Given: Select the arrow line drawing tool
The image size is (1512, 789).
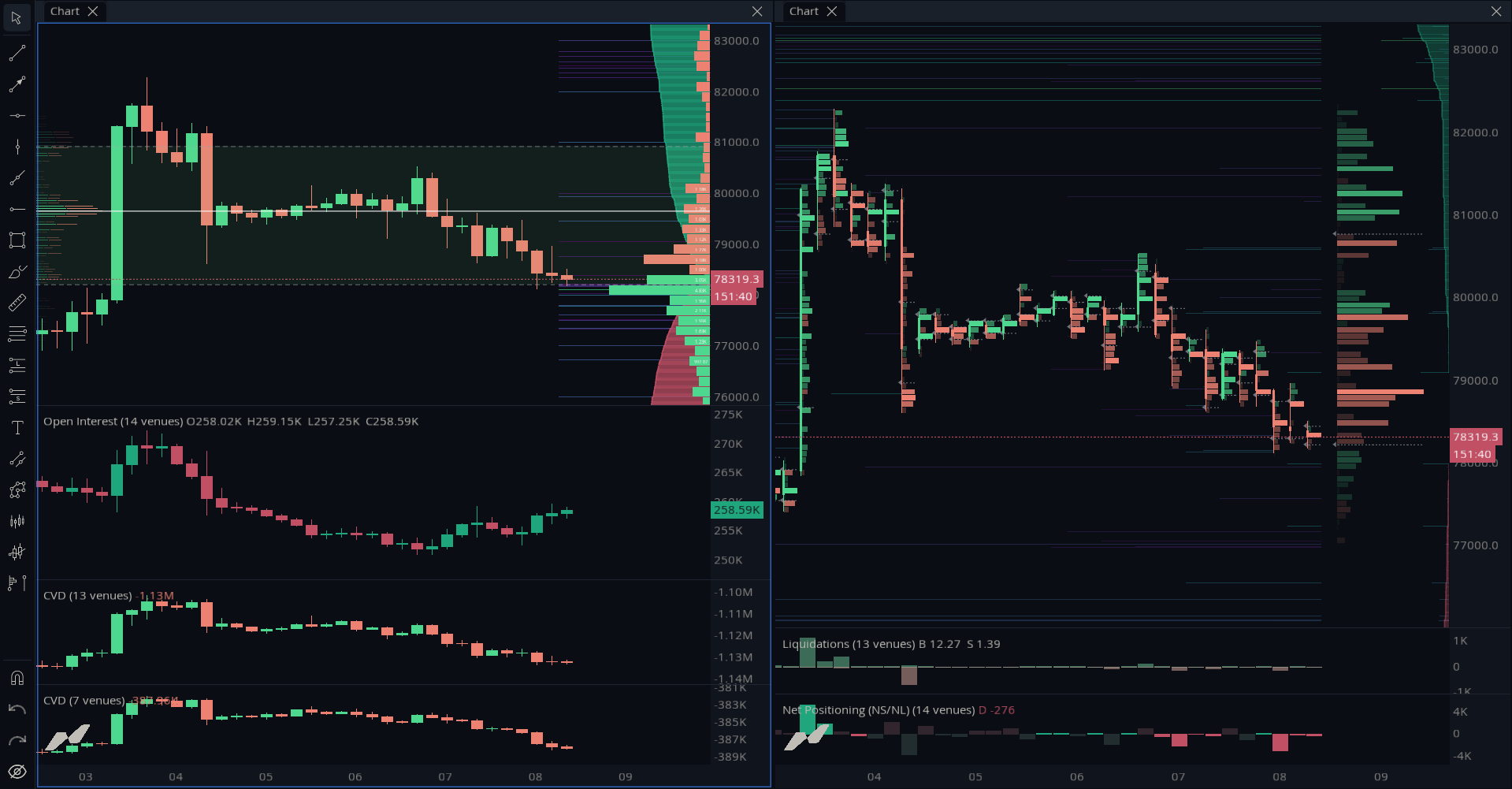Looking at the screenshot, I should 17,84.
